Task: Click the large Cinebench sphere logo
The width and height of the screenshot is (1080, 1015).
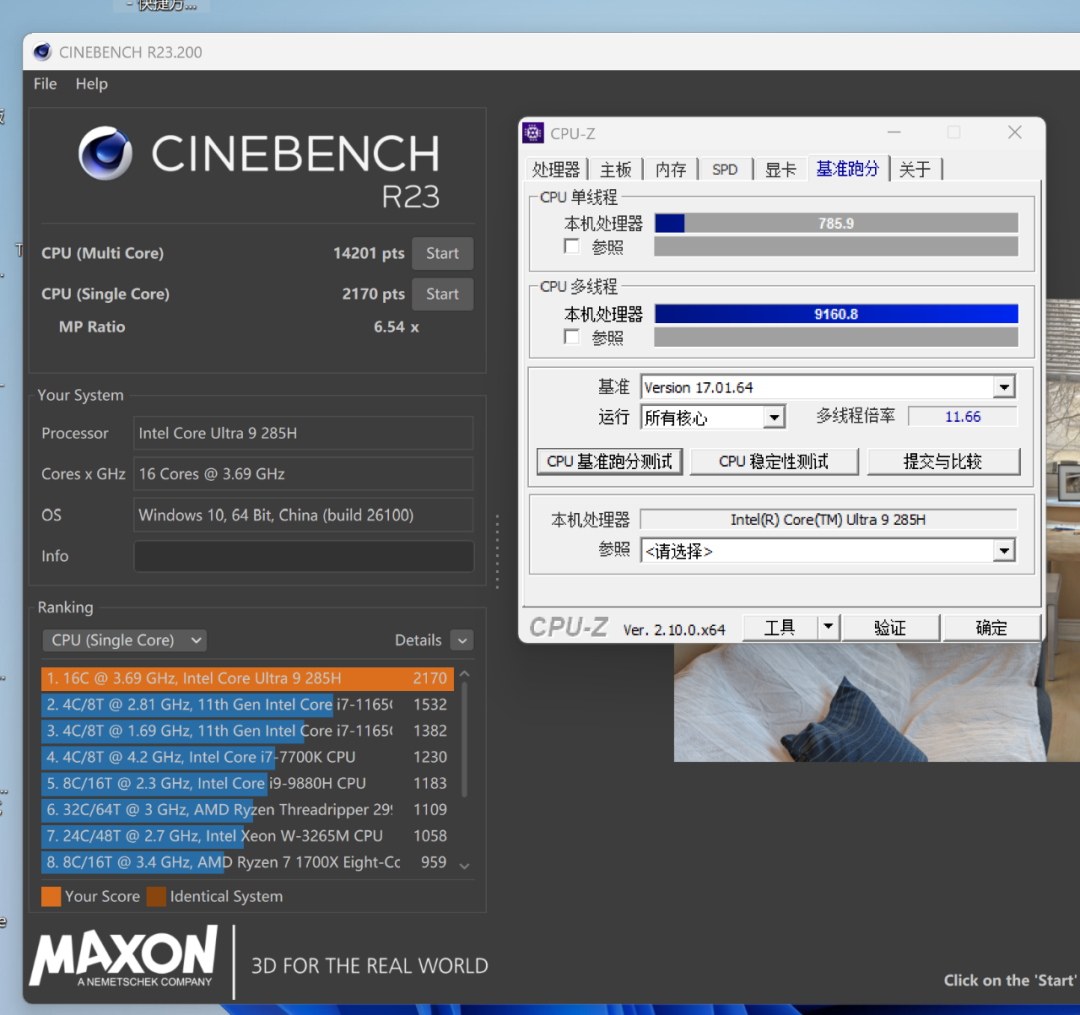Action: tap(105, 153)
